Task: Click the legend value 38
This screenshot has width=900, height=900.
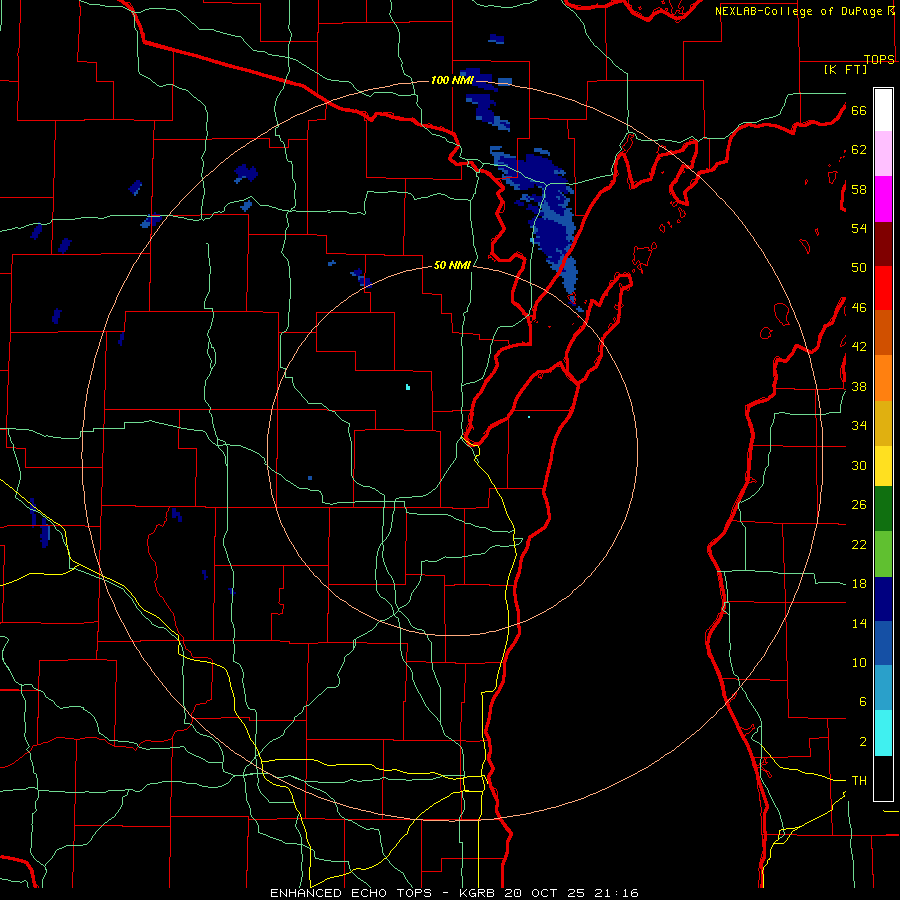Action: coord(859,386)
